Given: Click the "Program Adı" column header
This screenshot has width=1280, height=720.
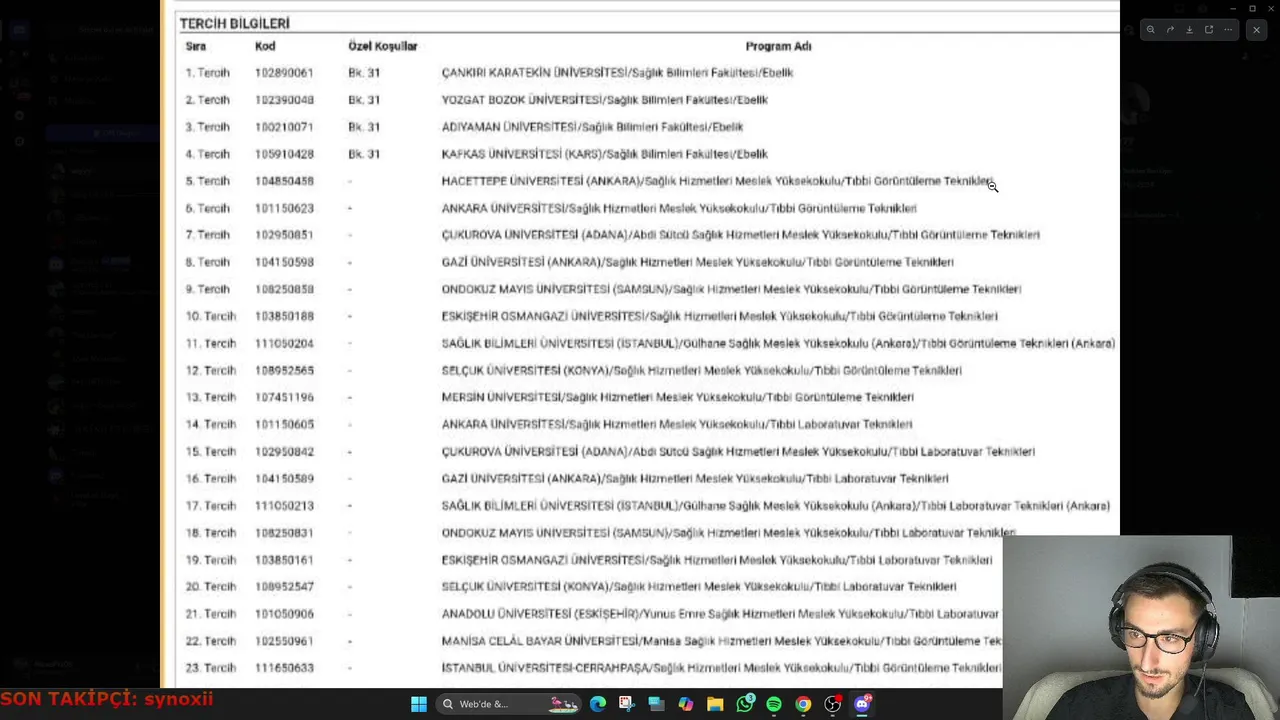Looking at the screenshot, I should 778,46.
